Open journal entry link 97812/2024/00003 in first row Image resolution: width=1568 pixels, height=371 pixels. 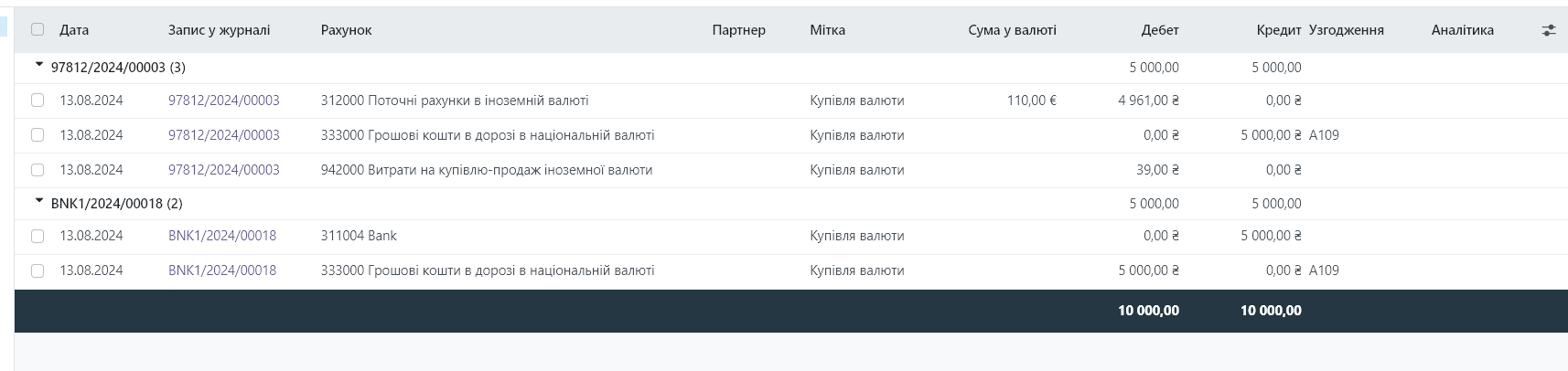click(x=224, y=101)
